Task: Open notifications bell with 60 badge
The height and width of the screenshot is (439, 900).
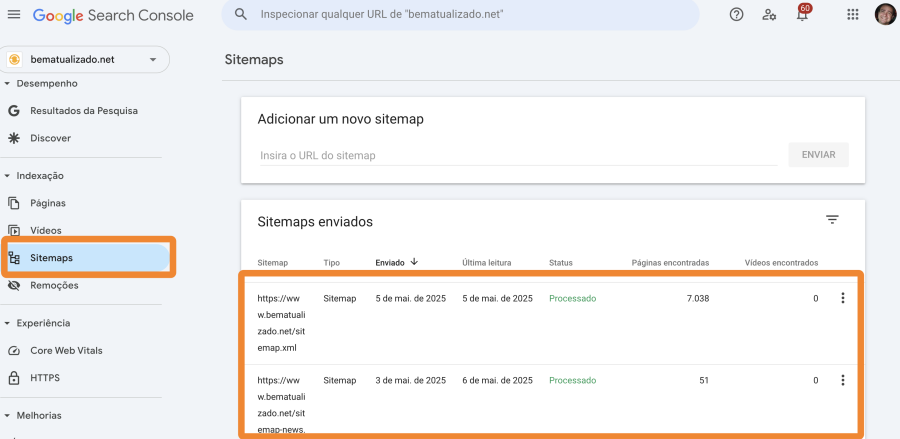Action: tap(802, 14)
